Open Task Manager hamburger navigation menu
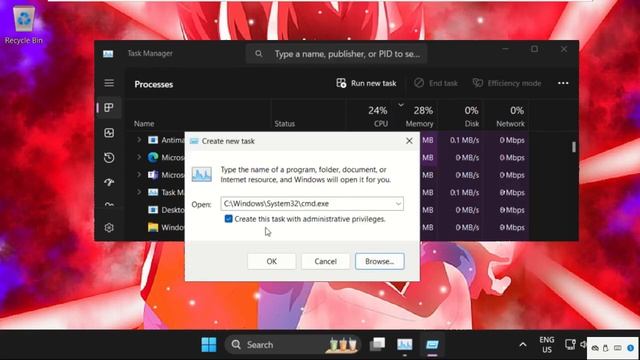The height and width of the screenshot is (360, 640). pyautogui.click(x=109, y=83)
